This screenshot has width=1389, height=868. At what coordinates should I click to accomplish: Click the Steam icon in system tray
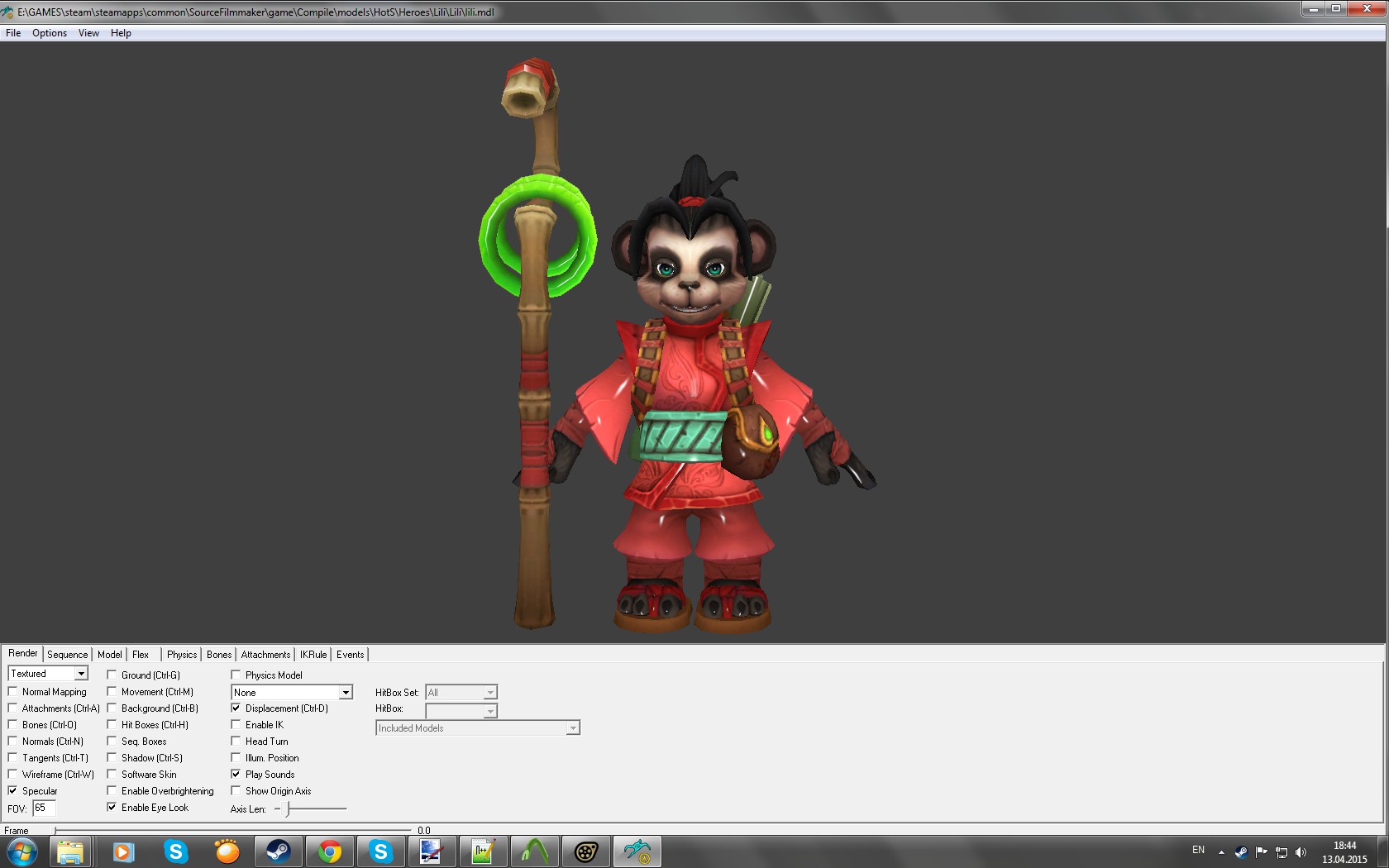click(1241, 851)
